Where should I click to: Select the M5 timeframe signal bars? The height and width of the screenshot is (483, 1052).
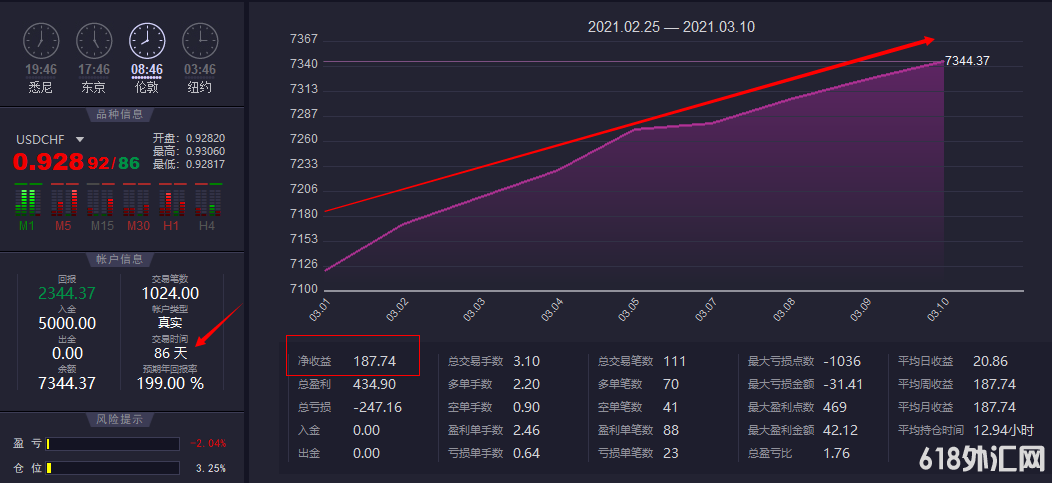pos(63,201)
